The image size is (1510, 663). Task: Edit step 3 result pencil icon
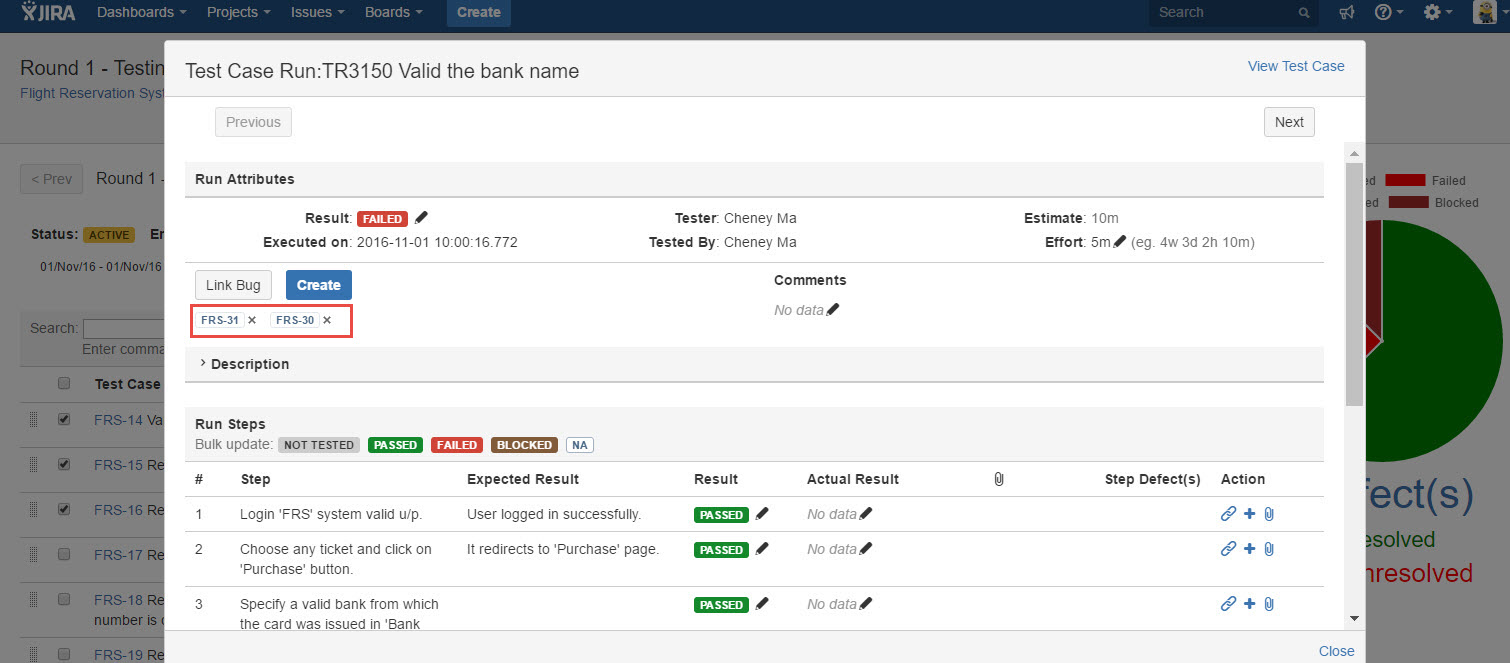pos(762,603)
